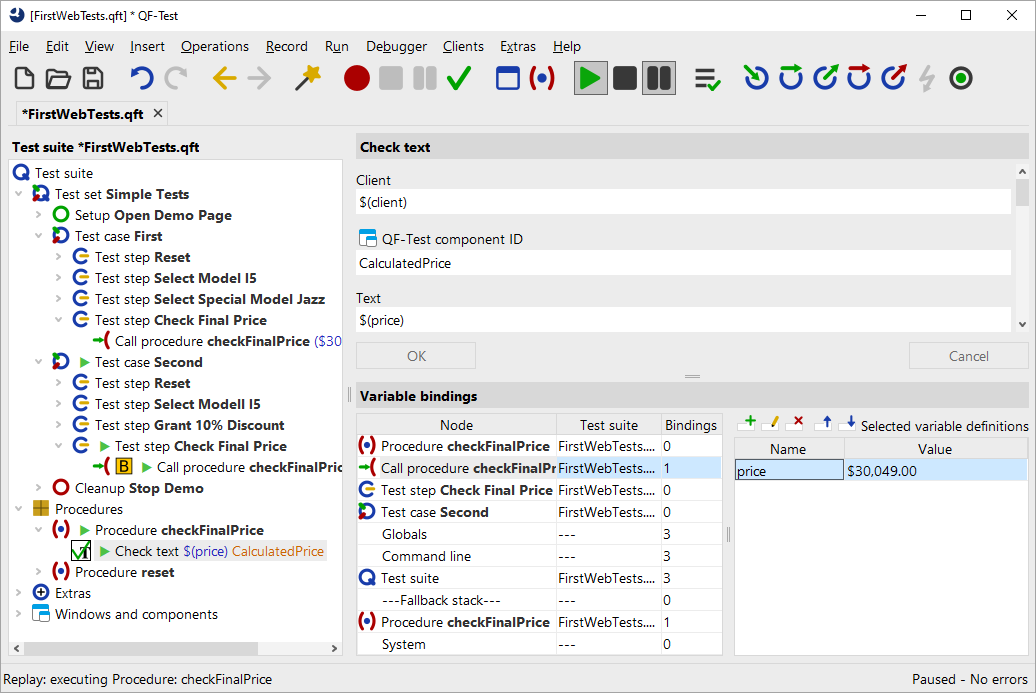Start test run with green play

click(x=590, y=78)
